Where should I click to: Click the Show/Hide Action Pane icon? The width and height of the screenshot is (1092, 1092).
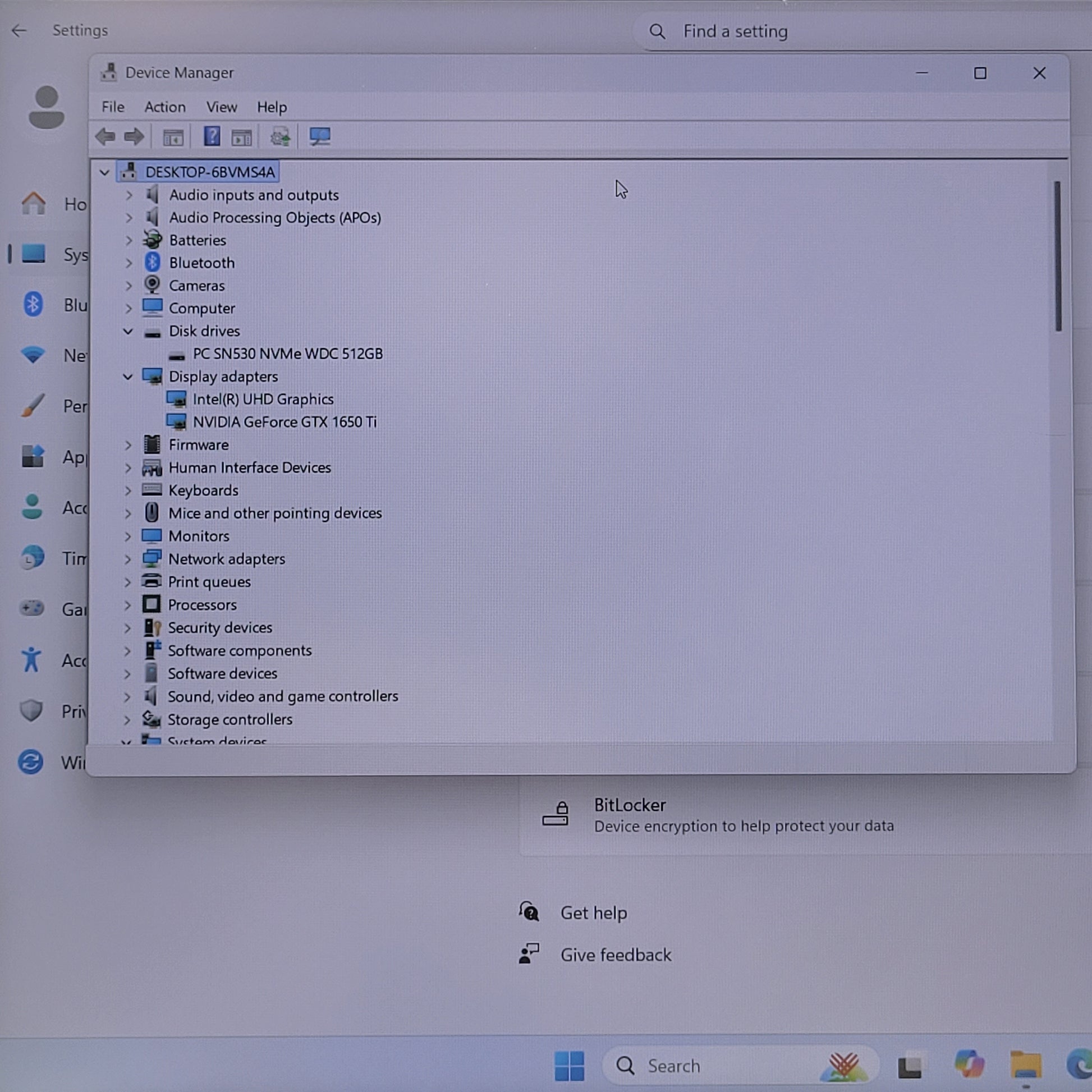click(x=242, y=137)
